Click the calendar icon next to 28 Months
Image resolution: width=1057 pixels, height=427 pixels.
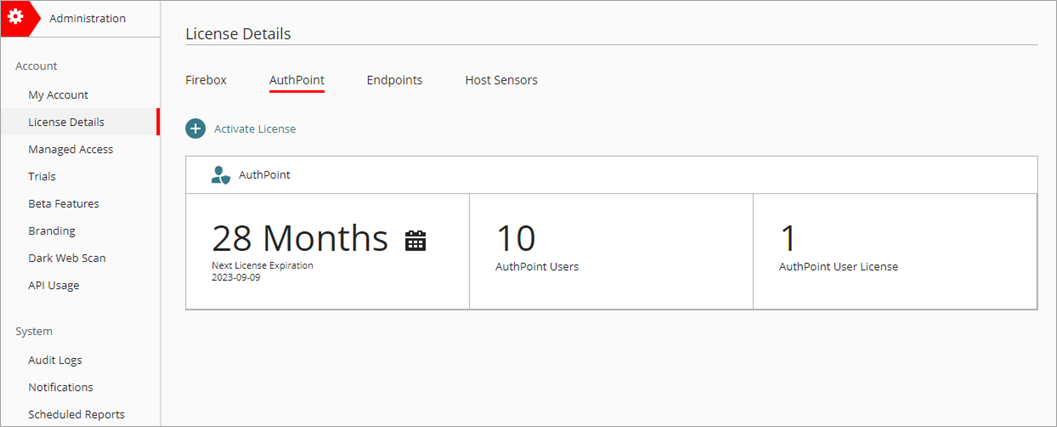415,240
